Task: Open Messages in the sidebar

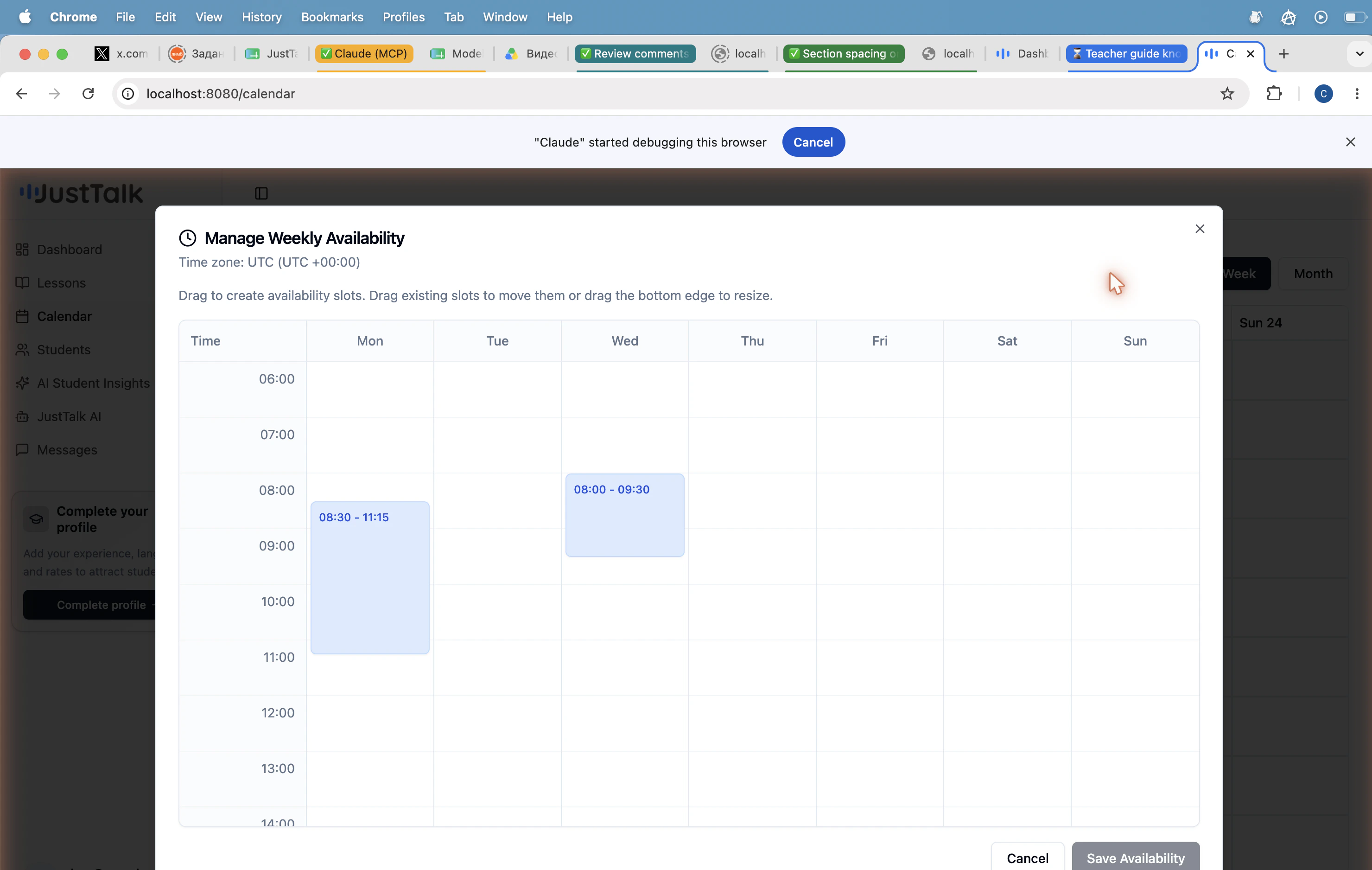Action: coord(67,450)
